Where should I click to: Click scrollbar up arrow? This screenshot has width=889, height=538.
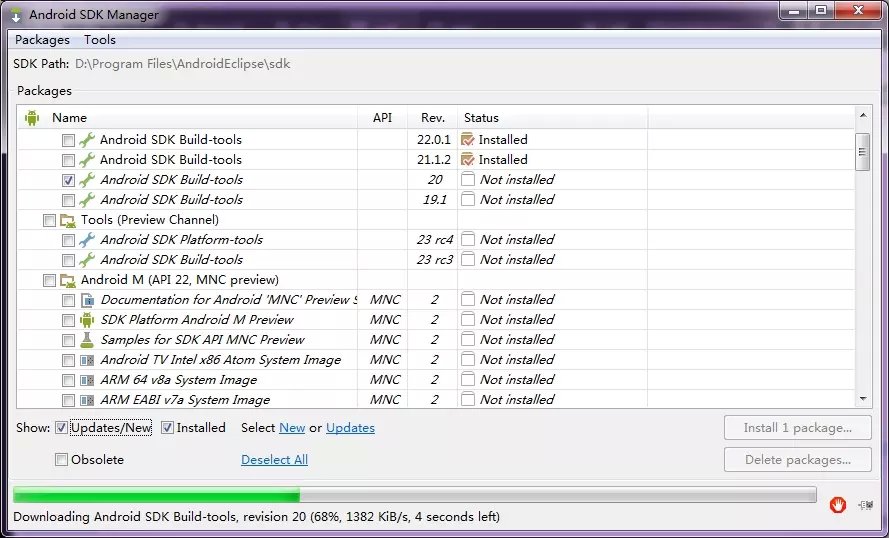[x=862, y=116]
